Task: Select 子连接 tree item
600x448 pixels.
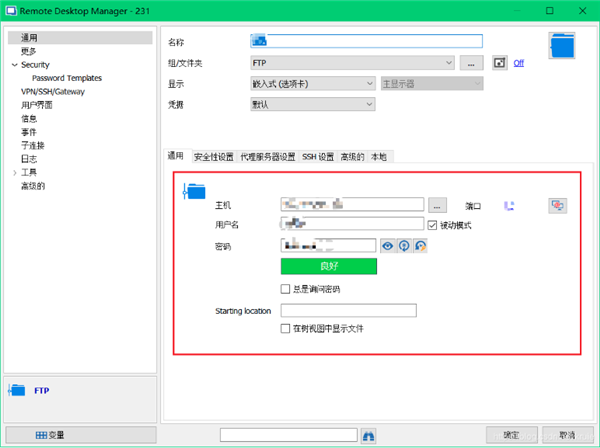Action: click(33, 145)
